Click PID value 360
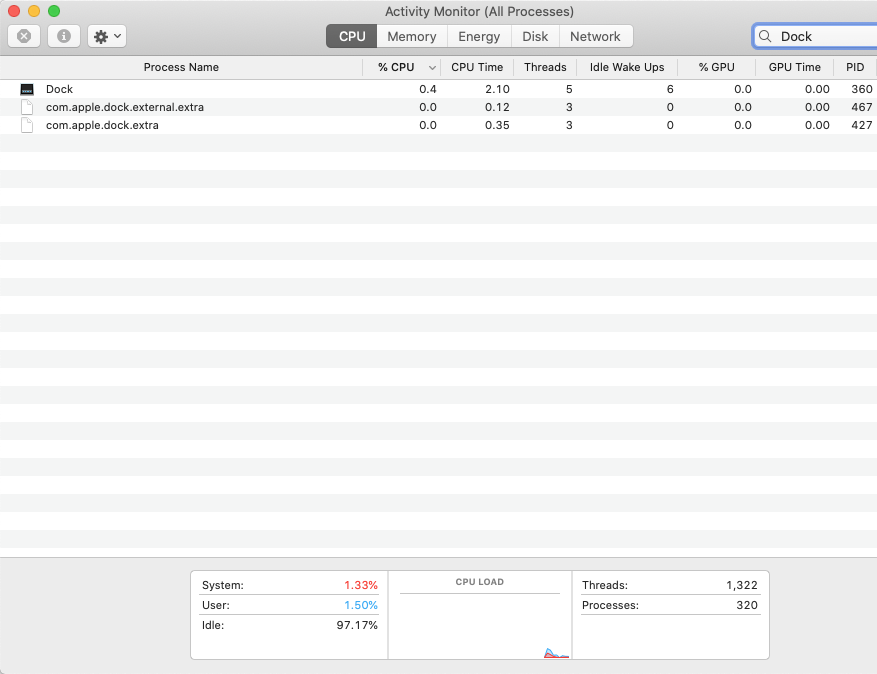 [861, 89]
